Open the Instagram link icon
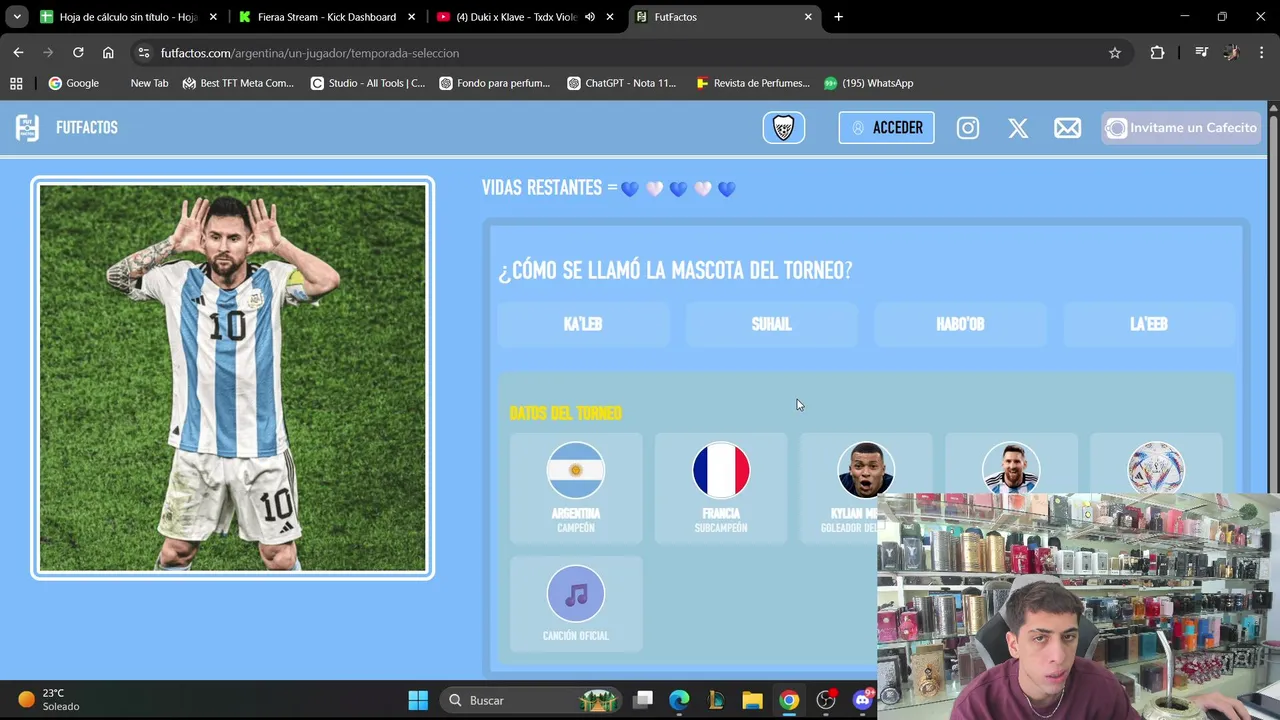The height and width of the screenshot is (720, 1280). [968, 128]
